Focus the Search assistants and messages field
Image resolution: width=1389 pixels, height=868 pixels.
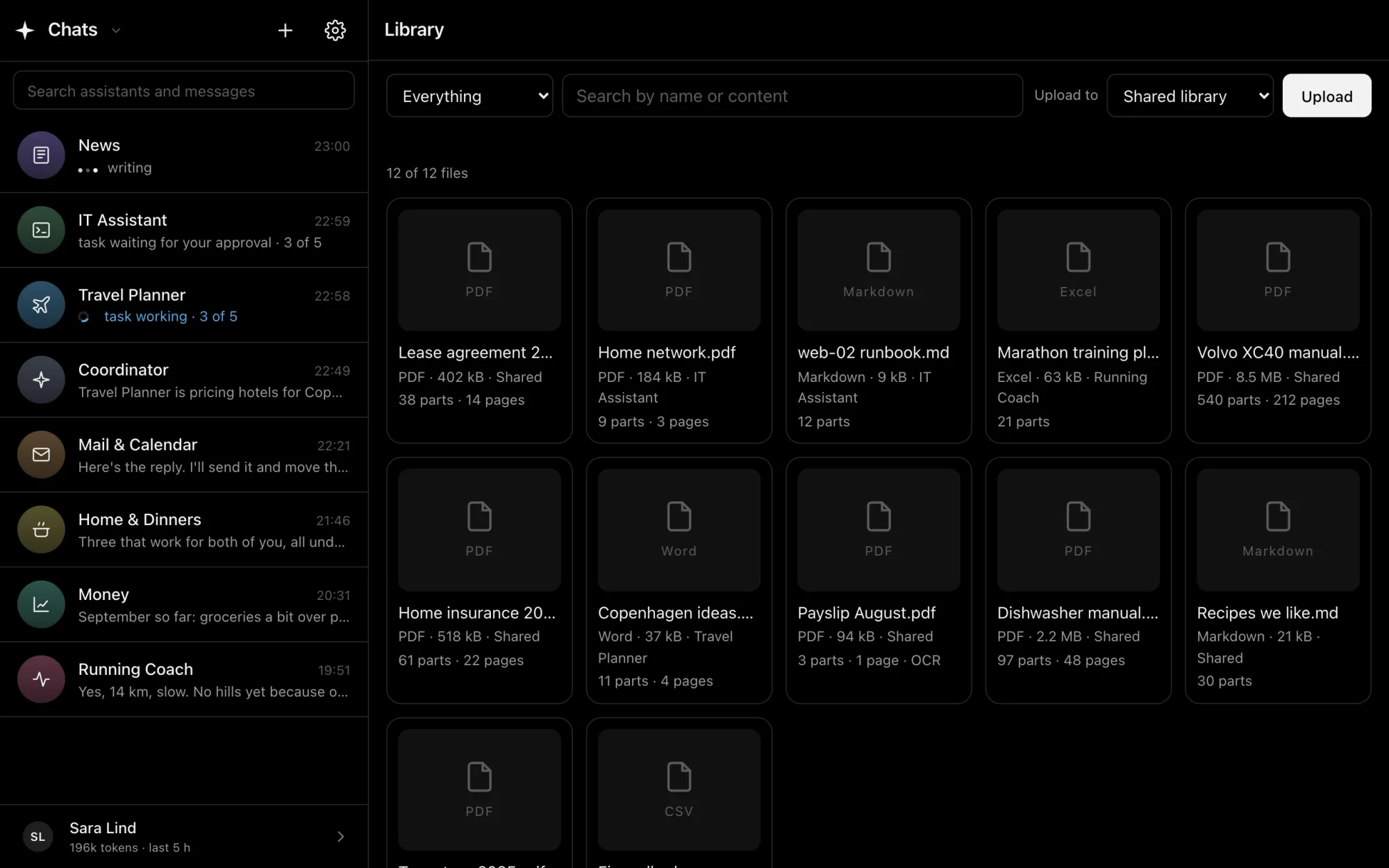point(184,90)
